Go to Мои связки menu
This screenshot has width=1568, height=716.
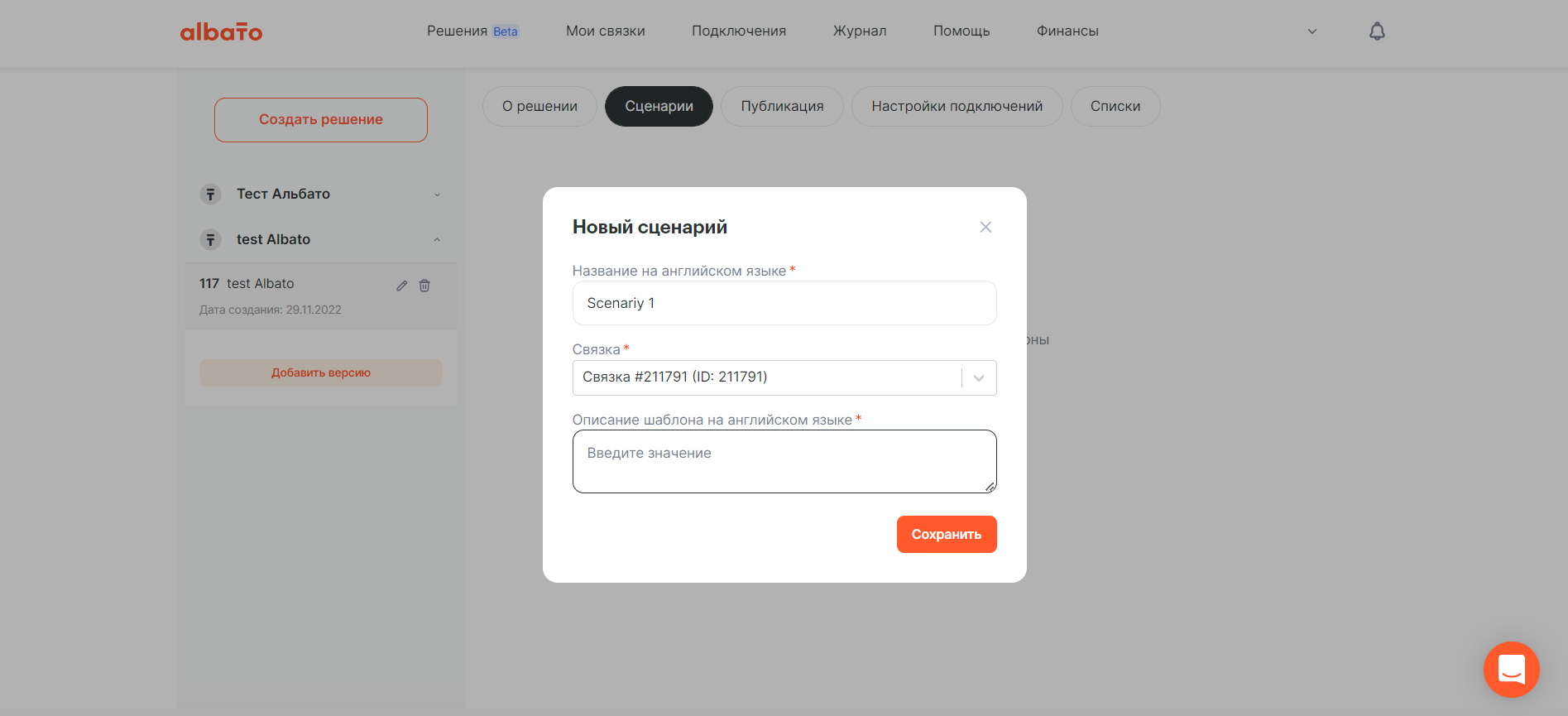(x=605, y=31)
